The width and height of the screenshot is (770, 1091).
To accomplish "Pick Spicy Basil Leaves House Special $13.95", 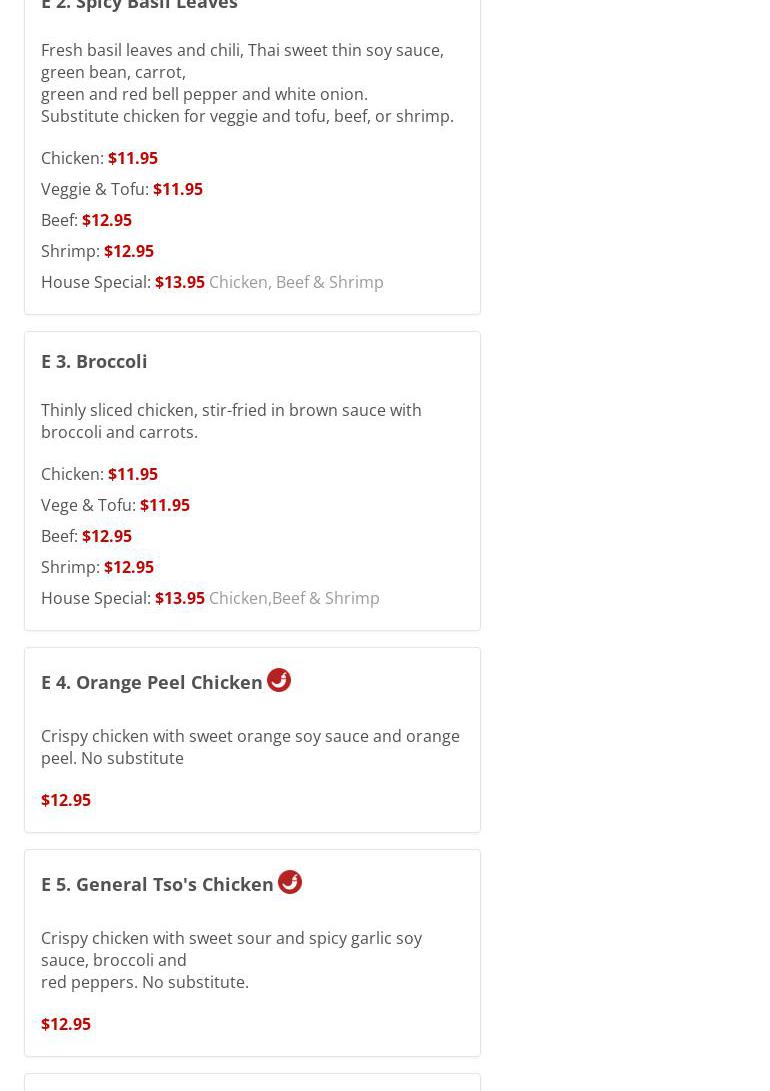I will [x=180, y=282].
